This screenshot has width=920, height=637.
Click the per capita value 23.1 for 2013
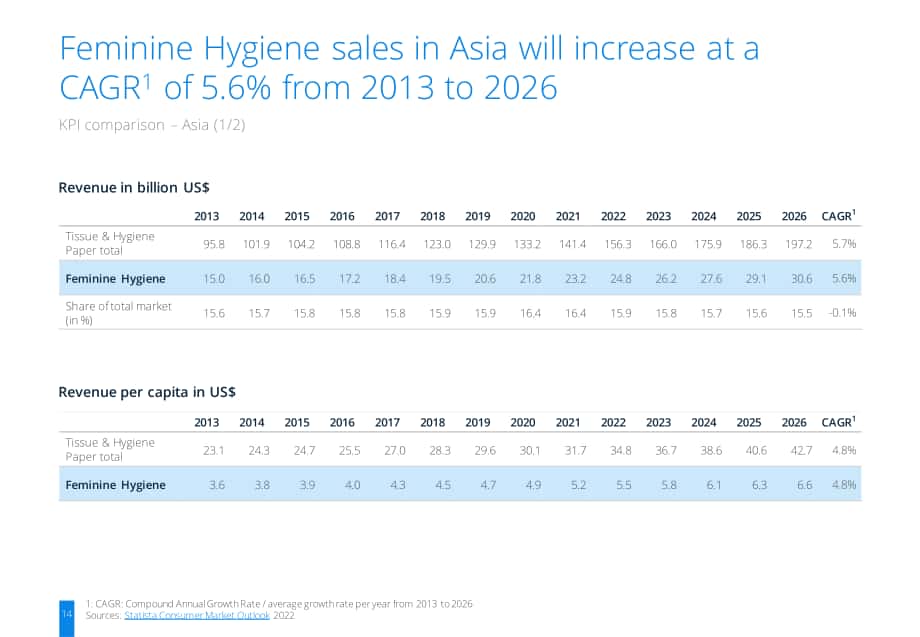[214, 450]
